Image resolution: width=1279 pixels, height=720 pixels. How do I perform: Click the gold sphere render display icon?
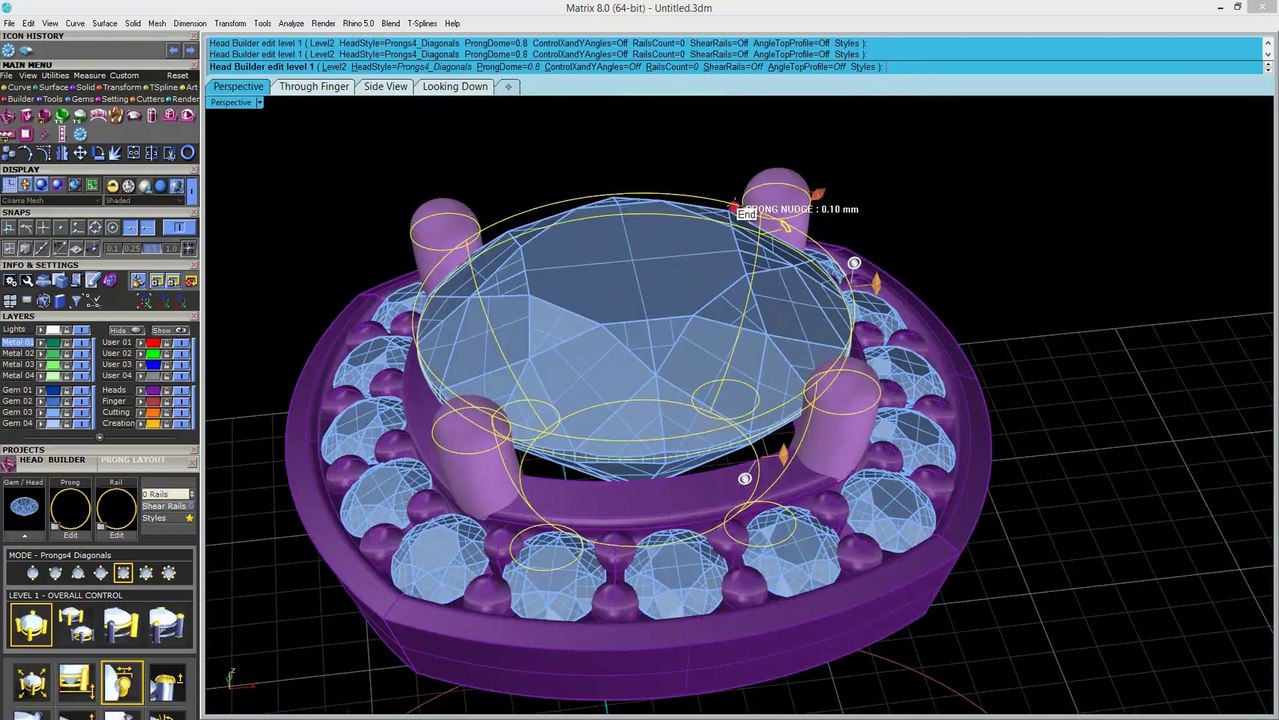[112, 185]
